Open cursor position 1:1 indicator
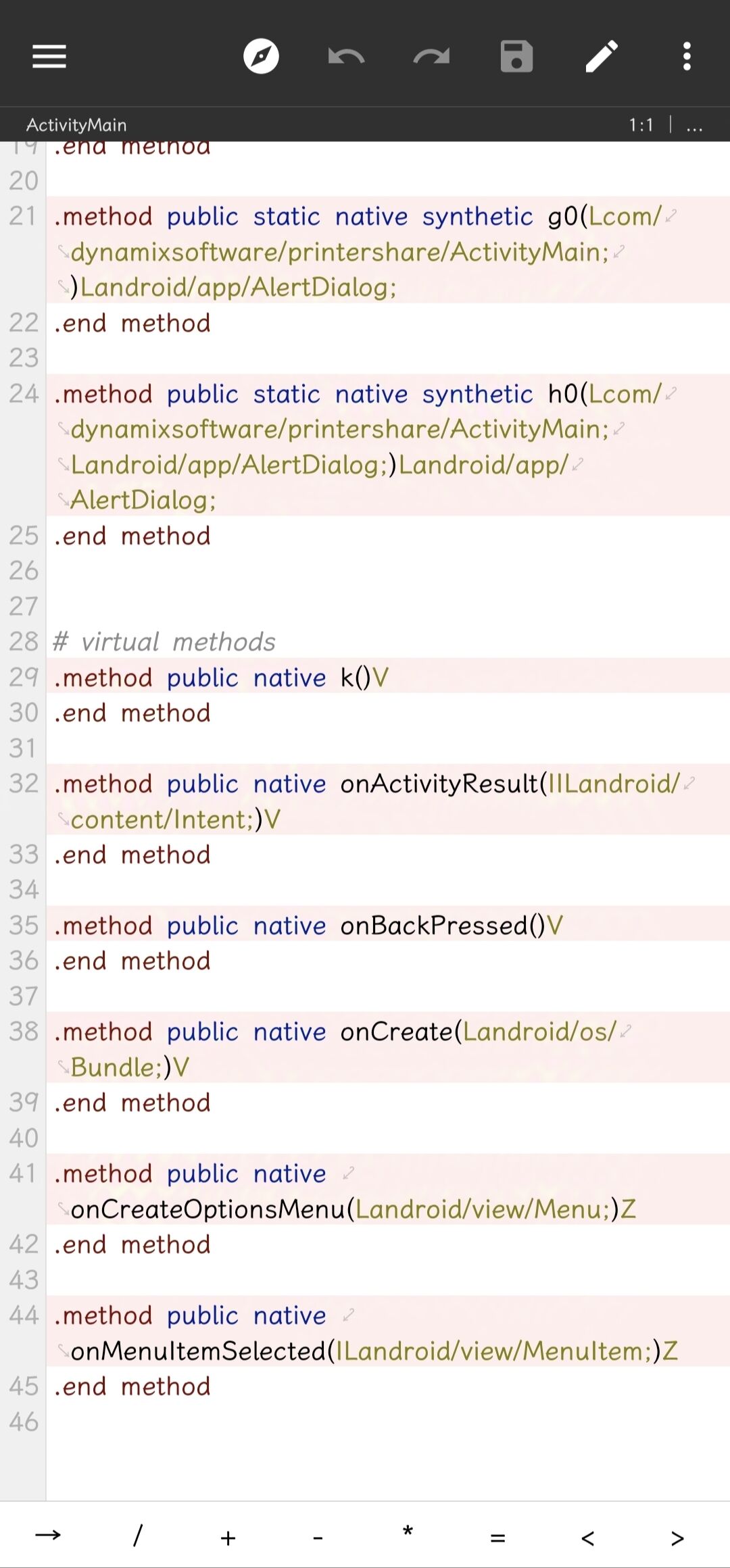This screenshot has height=1568, width=730. [641, 125]
